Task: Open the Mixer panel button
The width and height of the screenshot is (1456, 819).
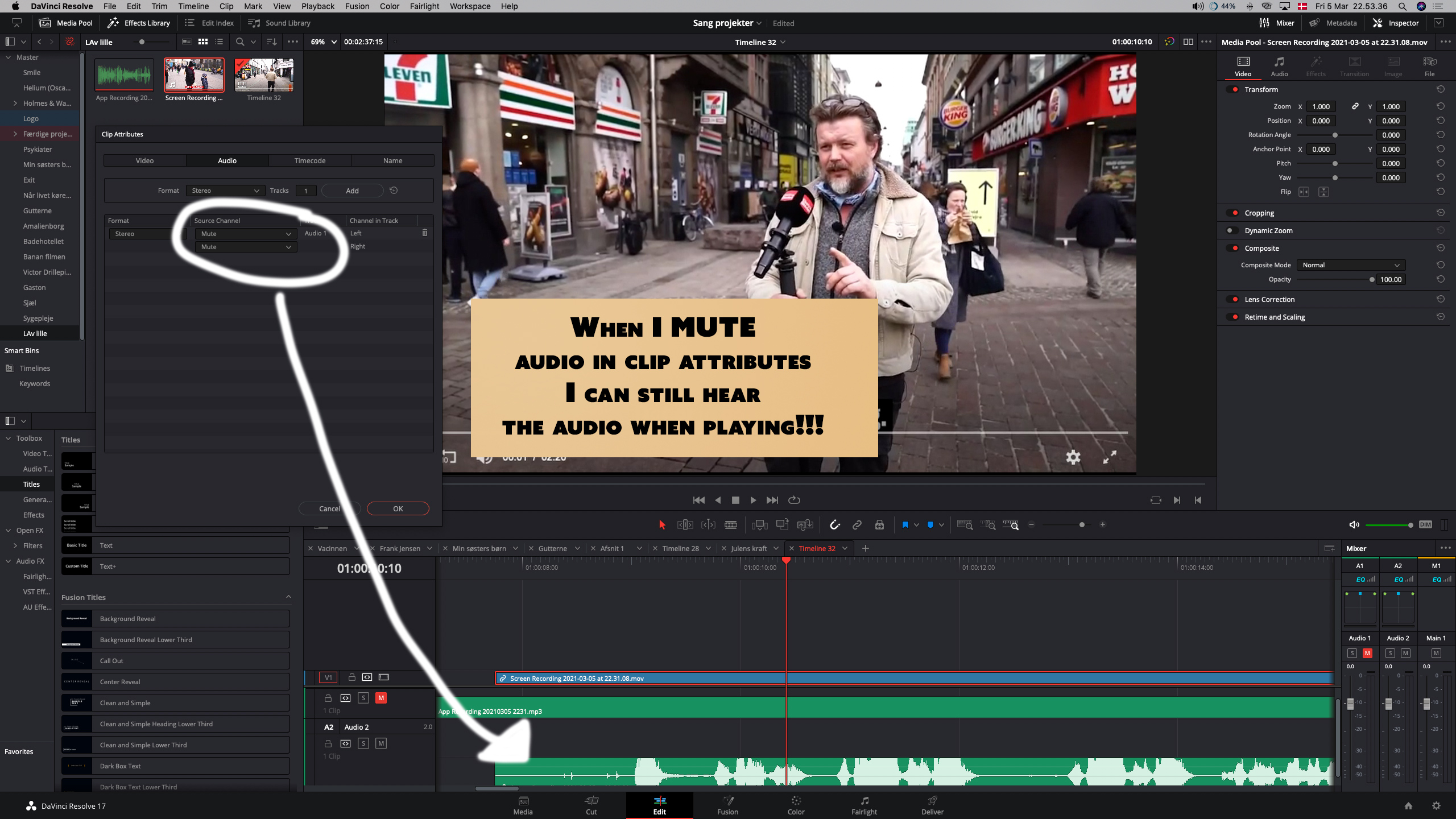Action: click(1277, 23)
